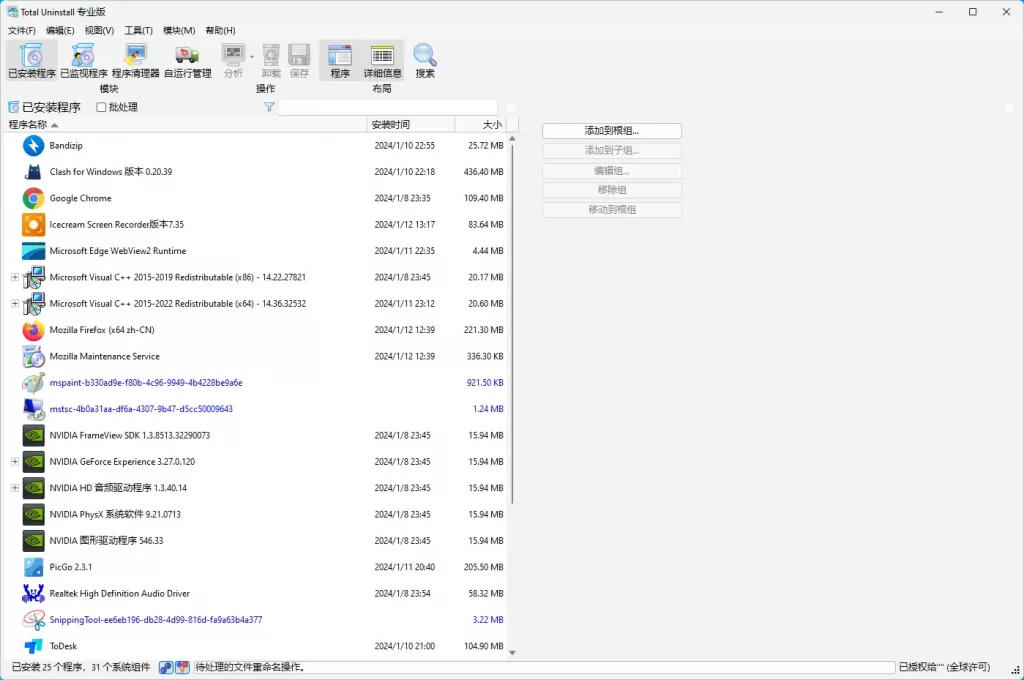Open the 搜索 magnifier tool
Screen dimensions: 1024x680
[424, 60]
